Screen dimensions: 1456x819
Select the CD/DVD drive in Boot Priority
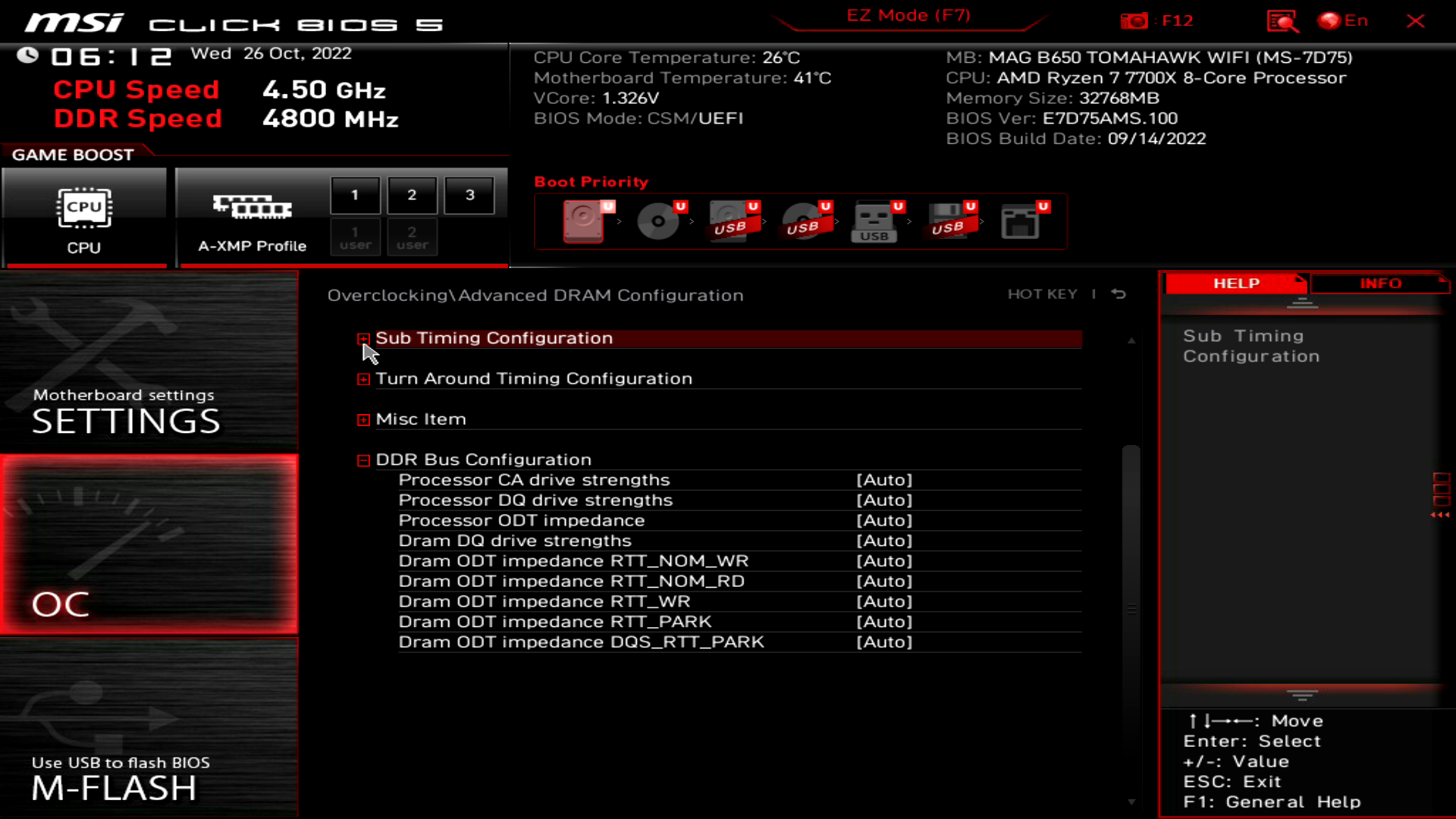click(x=658, y=222)
